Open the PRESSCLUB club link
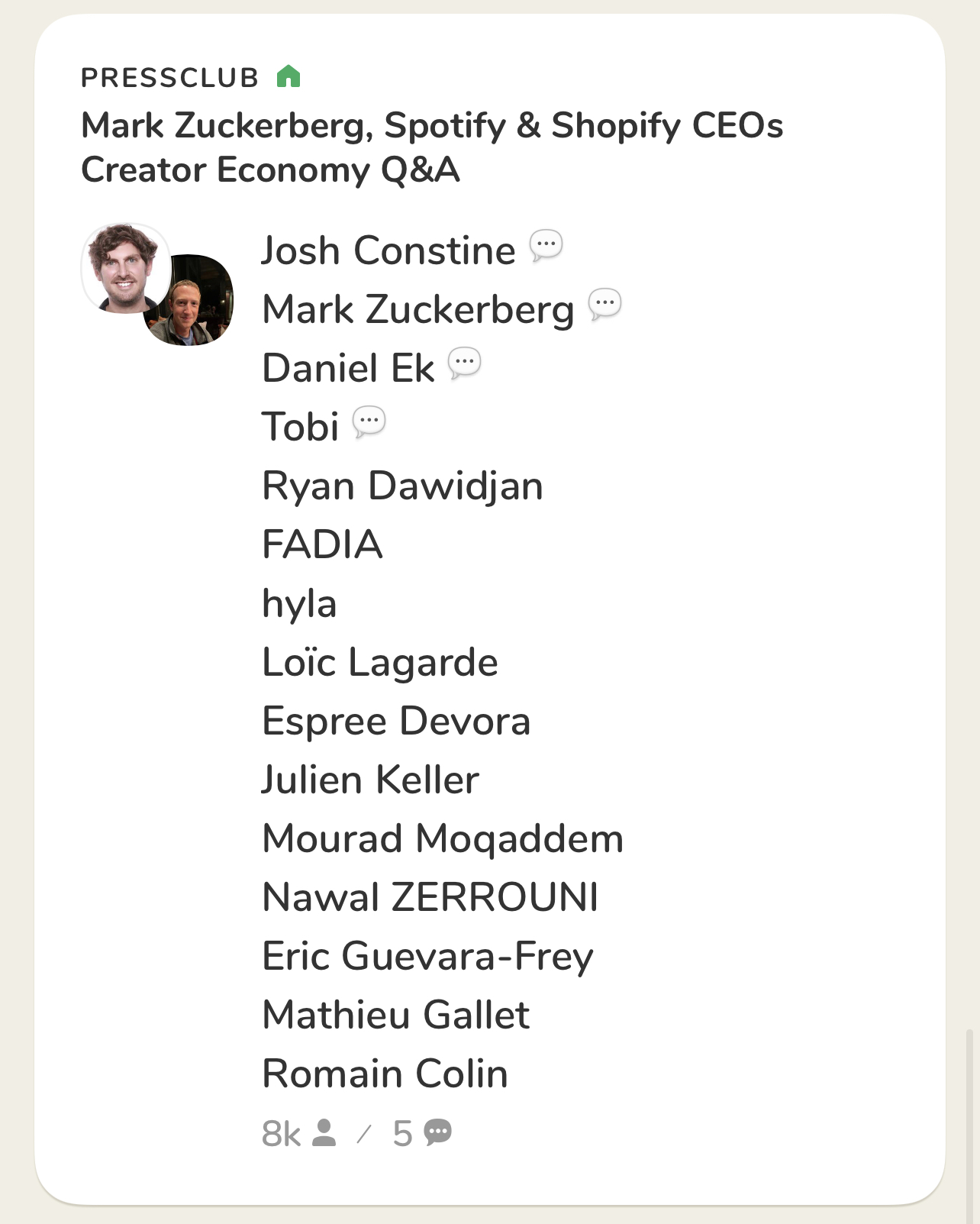The image size is (980, 1224). 170,78
